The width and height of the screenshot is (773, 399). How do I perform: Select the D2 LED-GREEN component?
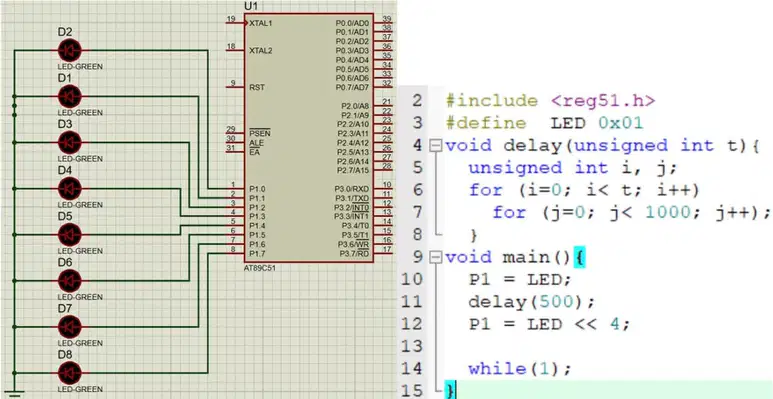coord(70,50)
